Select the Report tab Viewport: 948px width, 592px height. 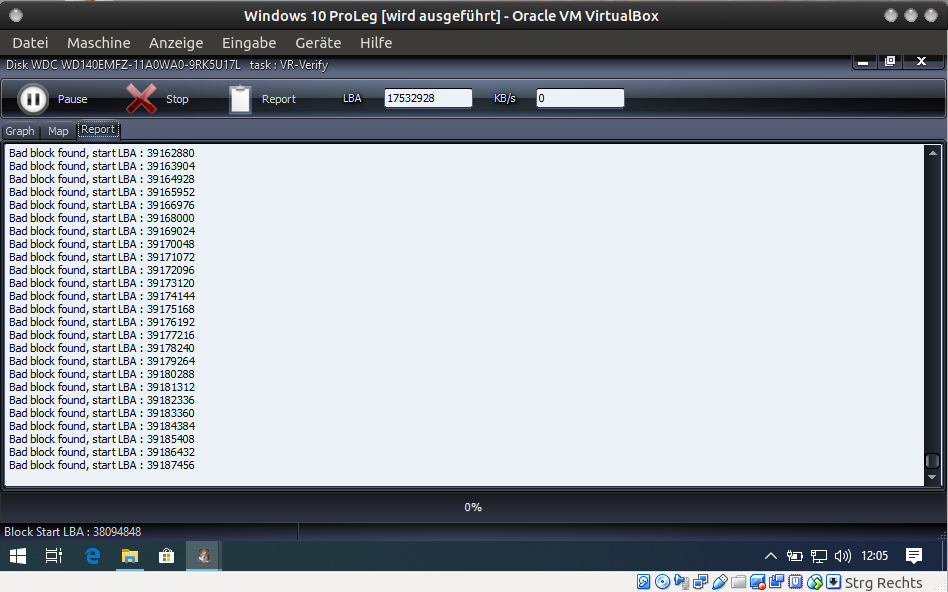98,129
